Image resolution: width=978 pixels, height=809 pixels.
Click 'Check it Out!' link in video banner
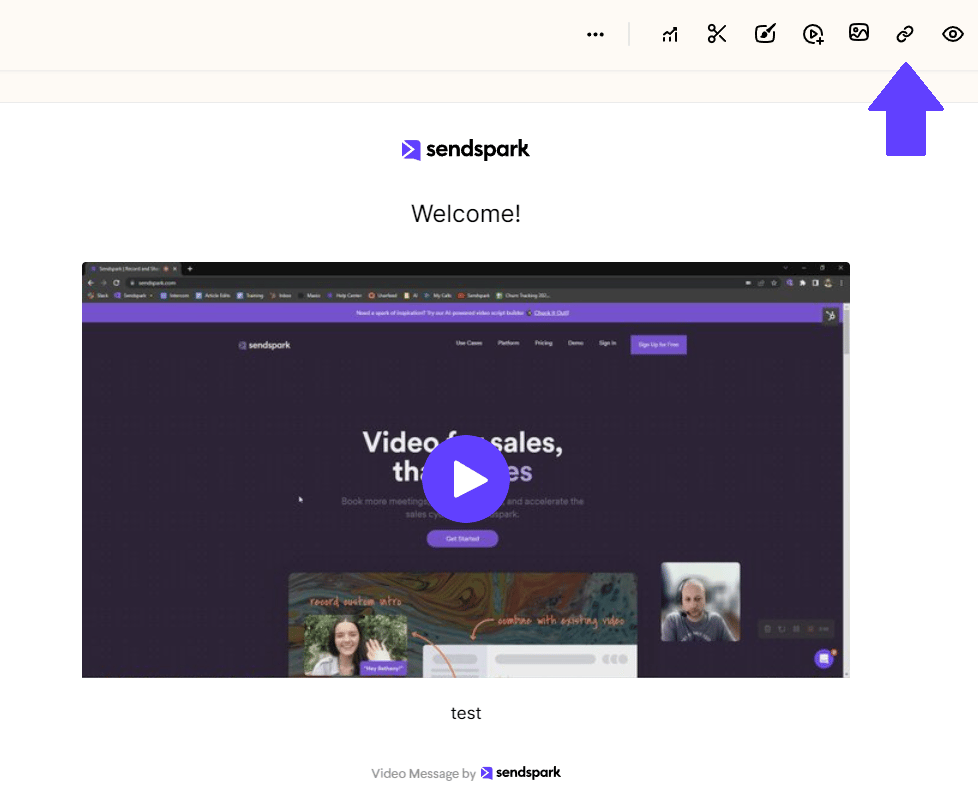tap(551, 313)
